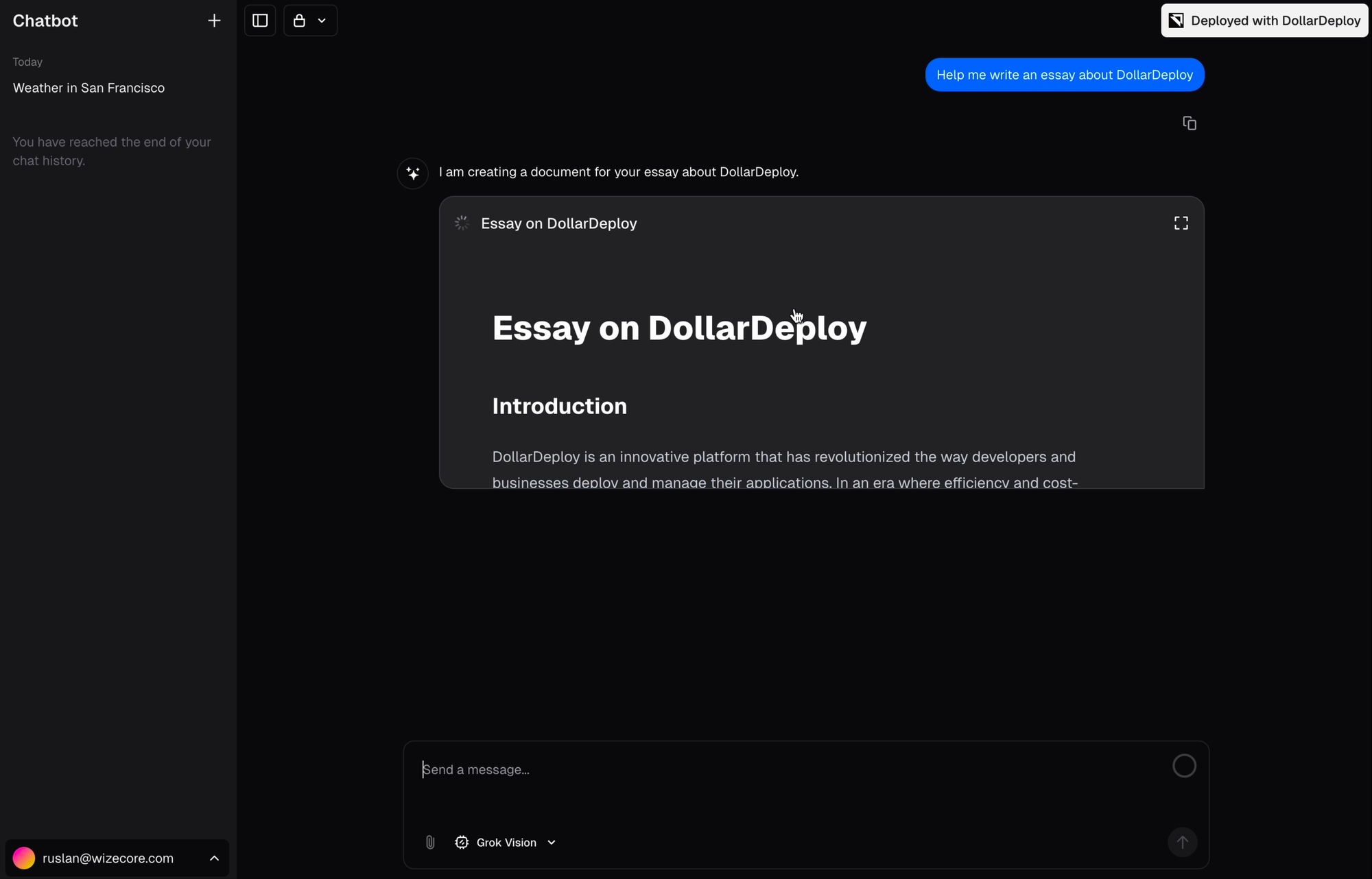Click the gradient user avatar circle
The height and width of the screenshot is (879, 1372).
pos(24,858)
